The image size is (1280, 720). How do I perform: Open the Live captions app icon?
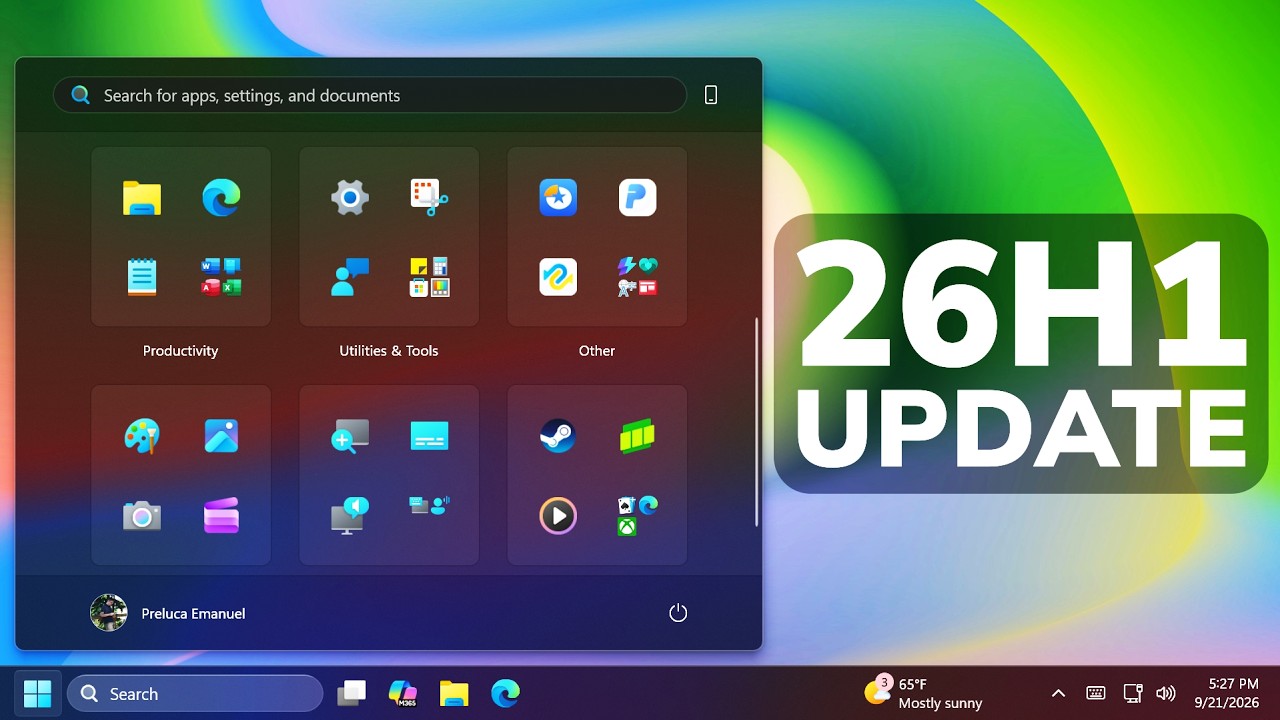tap(430, 436)
